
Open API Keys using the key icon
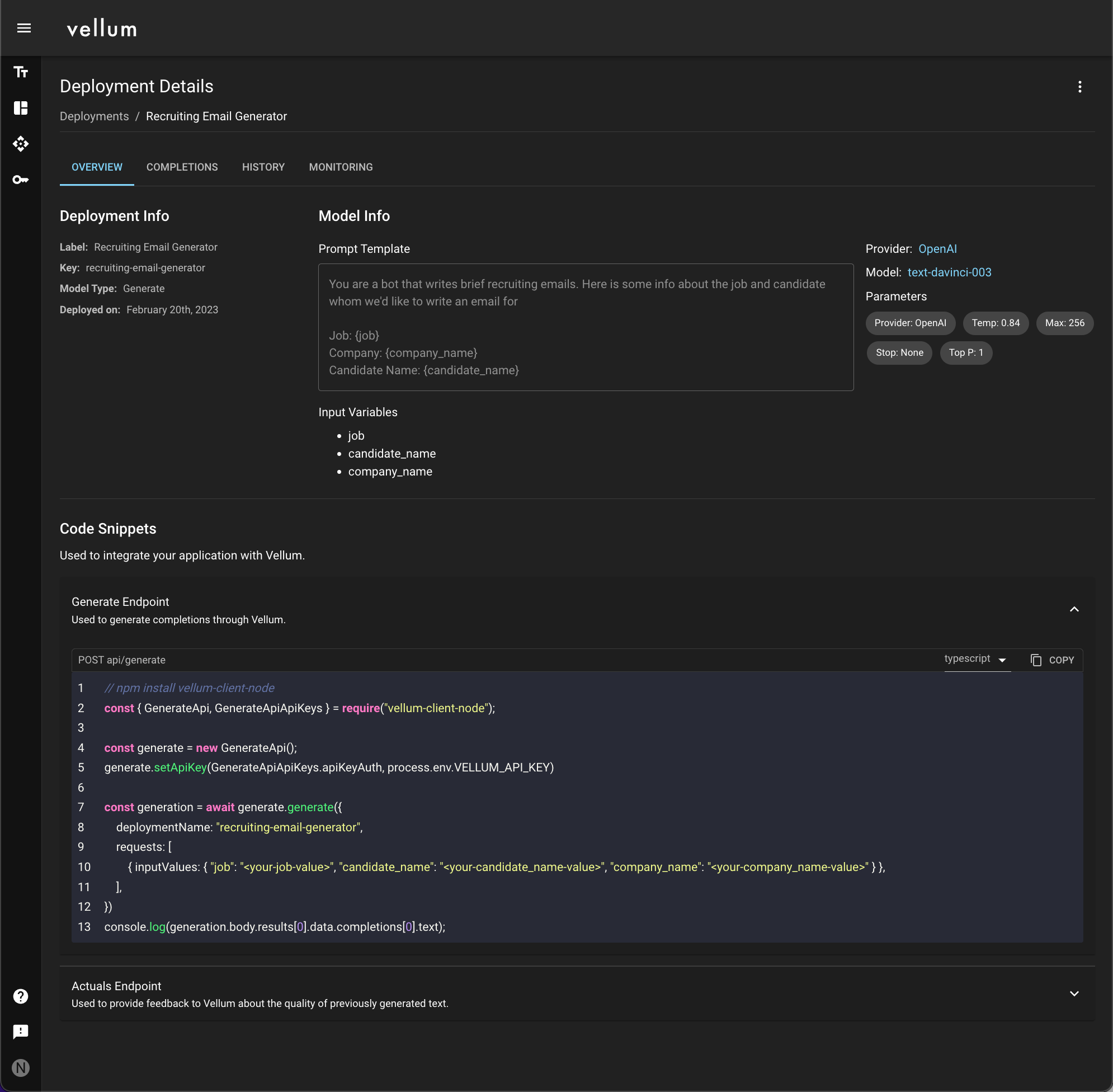tap(21, 180)
